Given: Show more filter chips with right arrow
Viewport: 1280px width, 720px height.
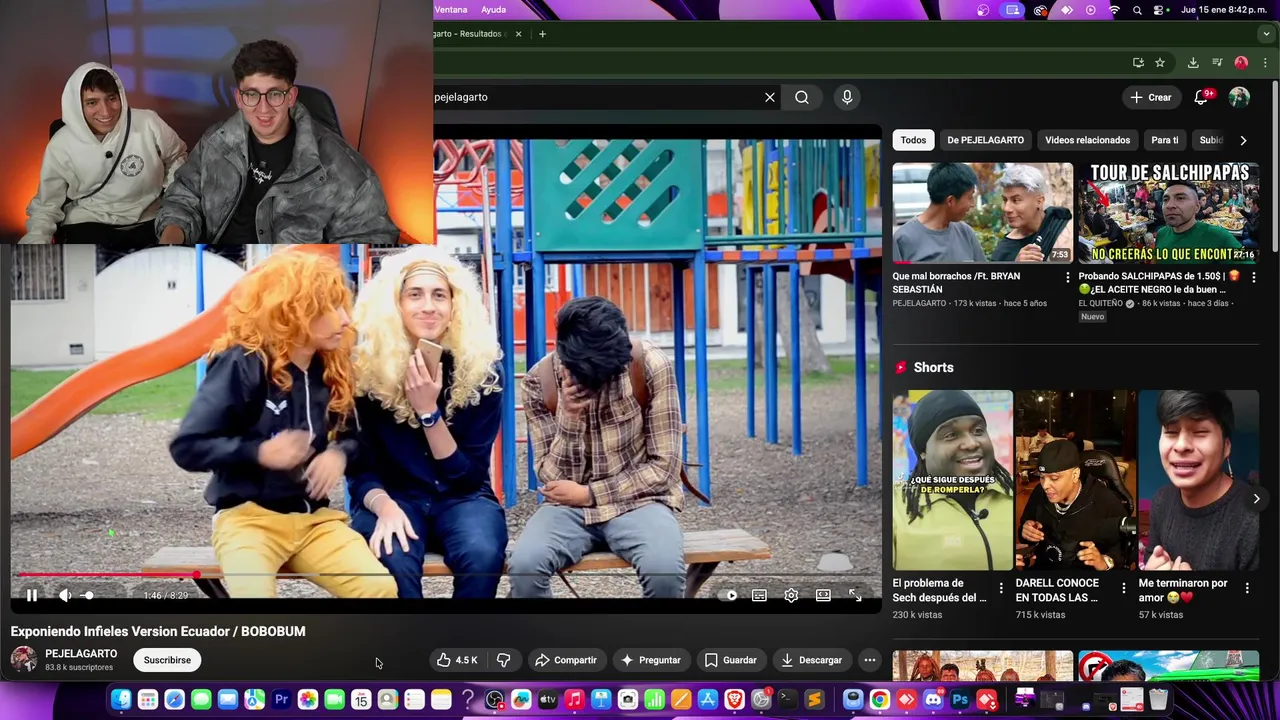Looking at the screenshot, I should (x=1243, y=140).
